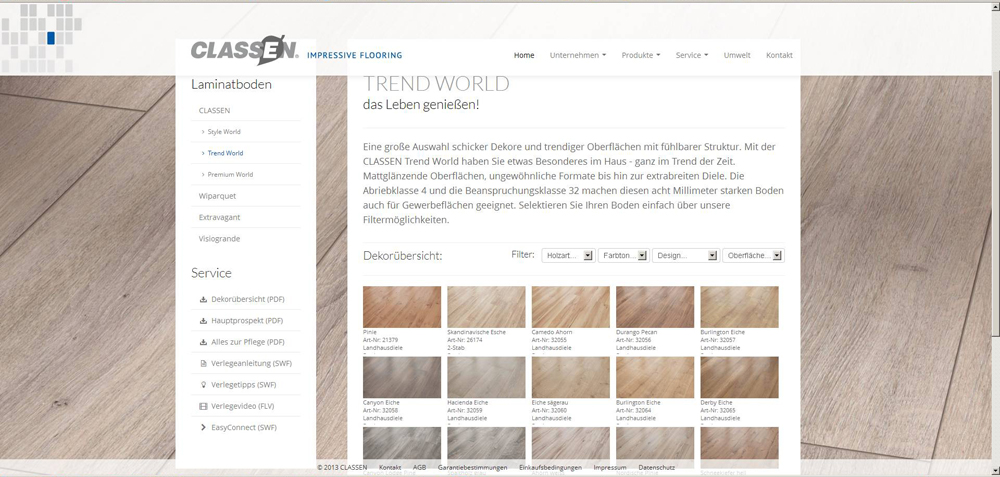Viewport: 1000px width, 477px height.
Task: Open Extravagant in the sidebar
Action: pos(219,217)
